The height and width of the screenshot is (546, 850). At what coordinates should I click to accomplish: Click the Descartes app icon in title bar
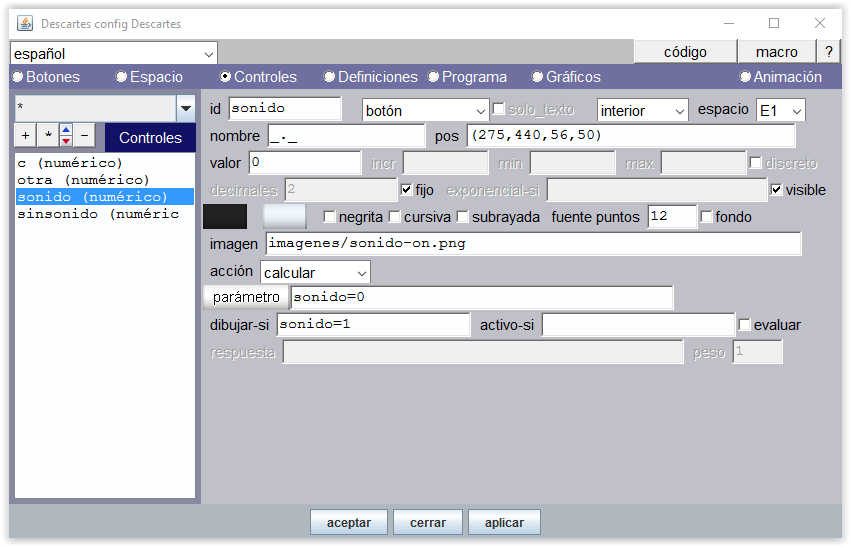[25, 23]
